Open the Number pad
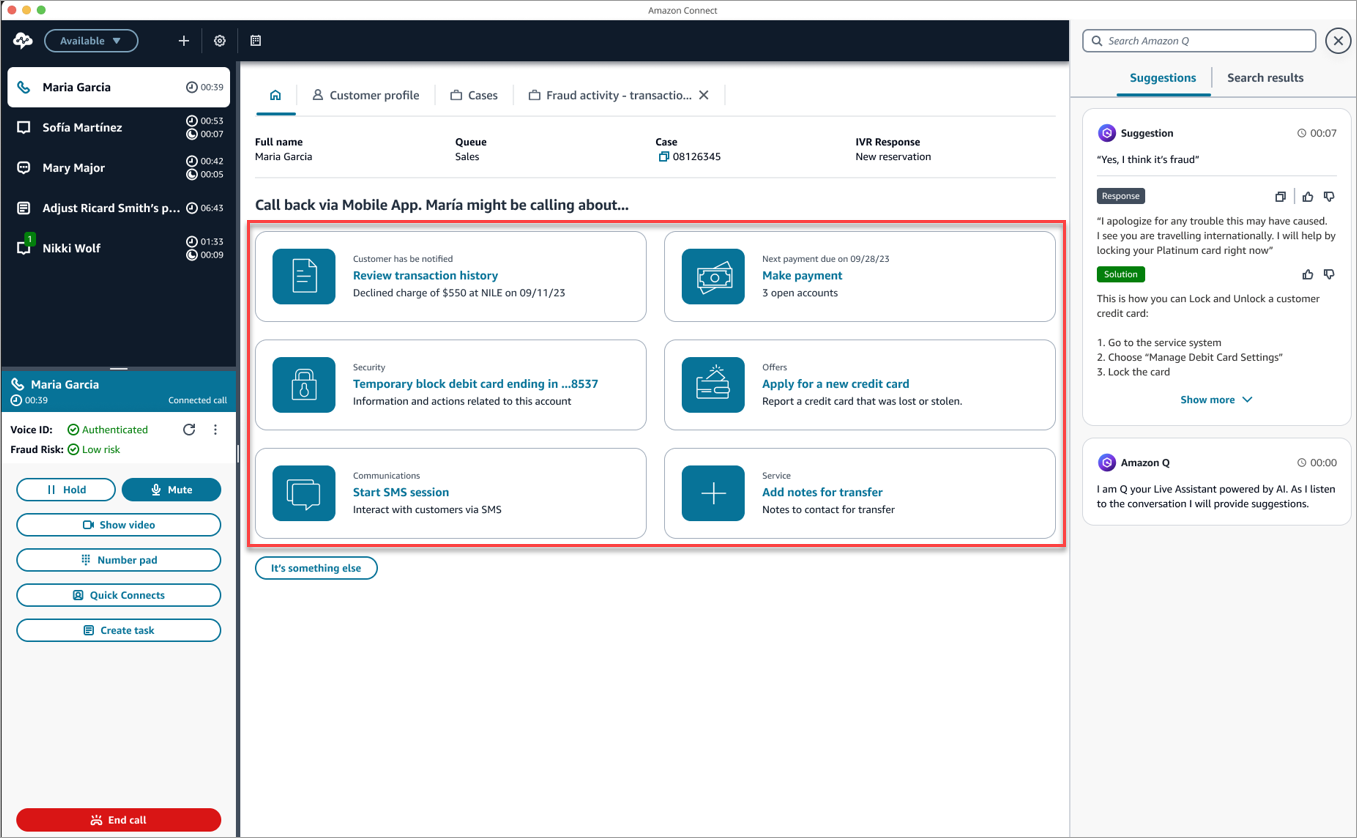1357x838 pixels. [118, 560]
